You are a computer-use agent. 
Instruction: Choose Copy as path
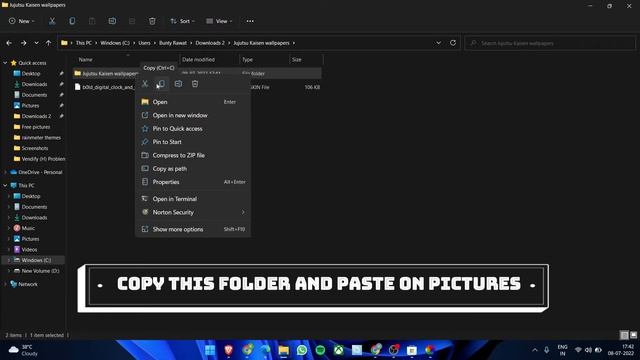click(193, 169)
